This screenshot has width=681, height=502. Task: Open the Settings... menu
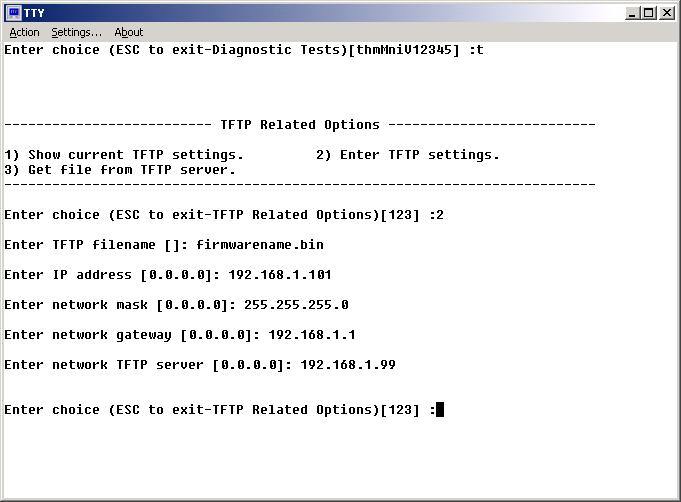click(77, 32)
